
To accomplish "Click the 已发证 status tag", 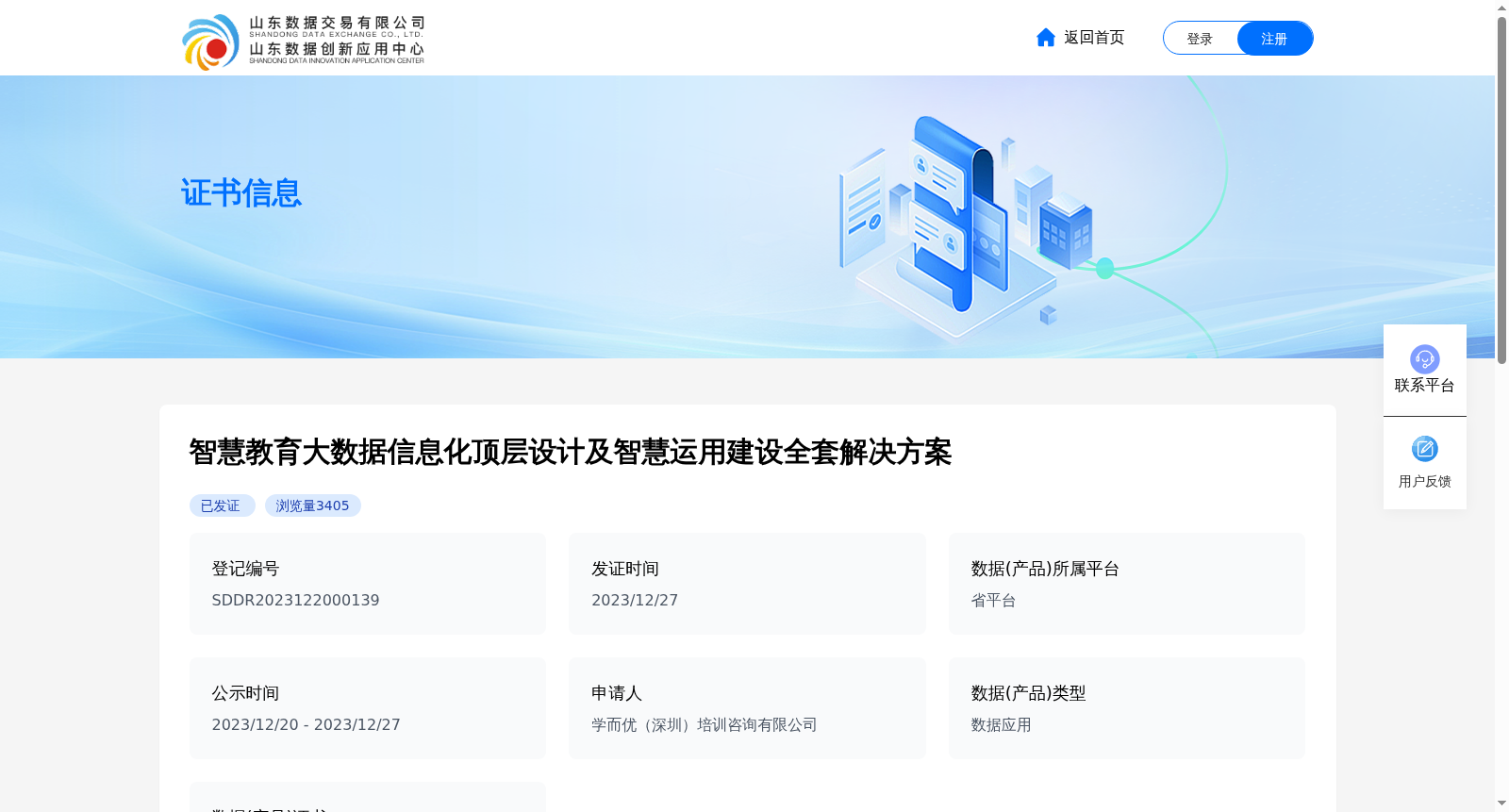I will click(x=222, y=505).
